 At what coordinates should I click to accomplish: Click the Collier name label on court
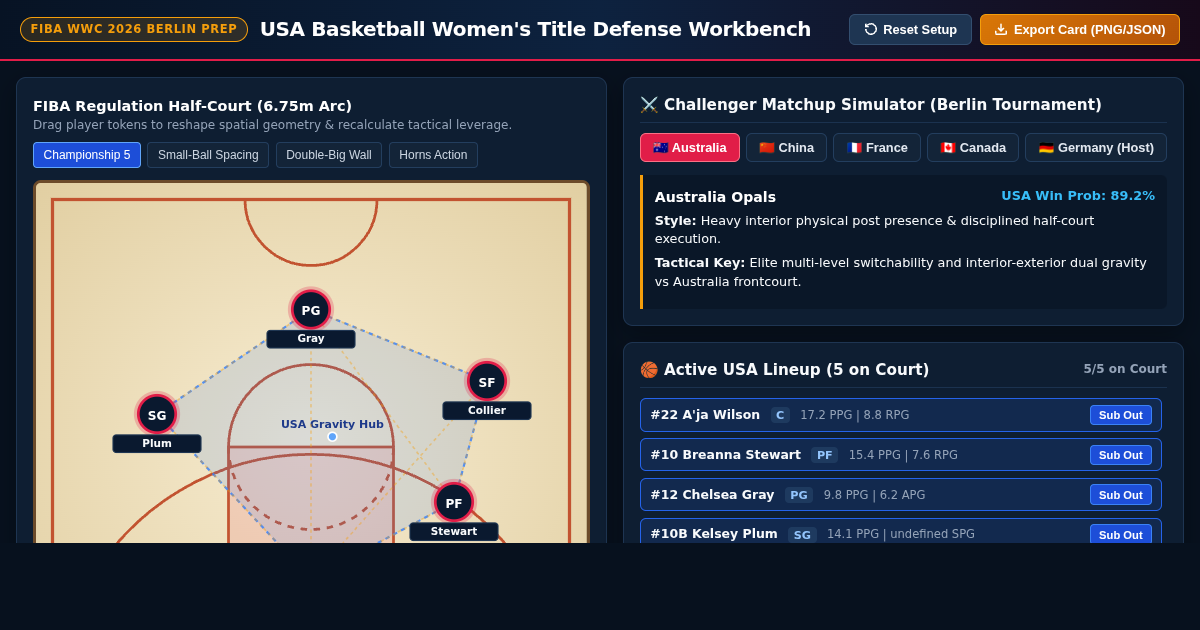coord(487,411)
